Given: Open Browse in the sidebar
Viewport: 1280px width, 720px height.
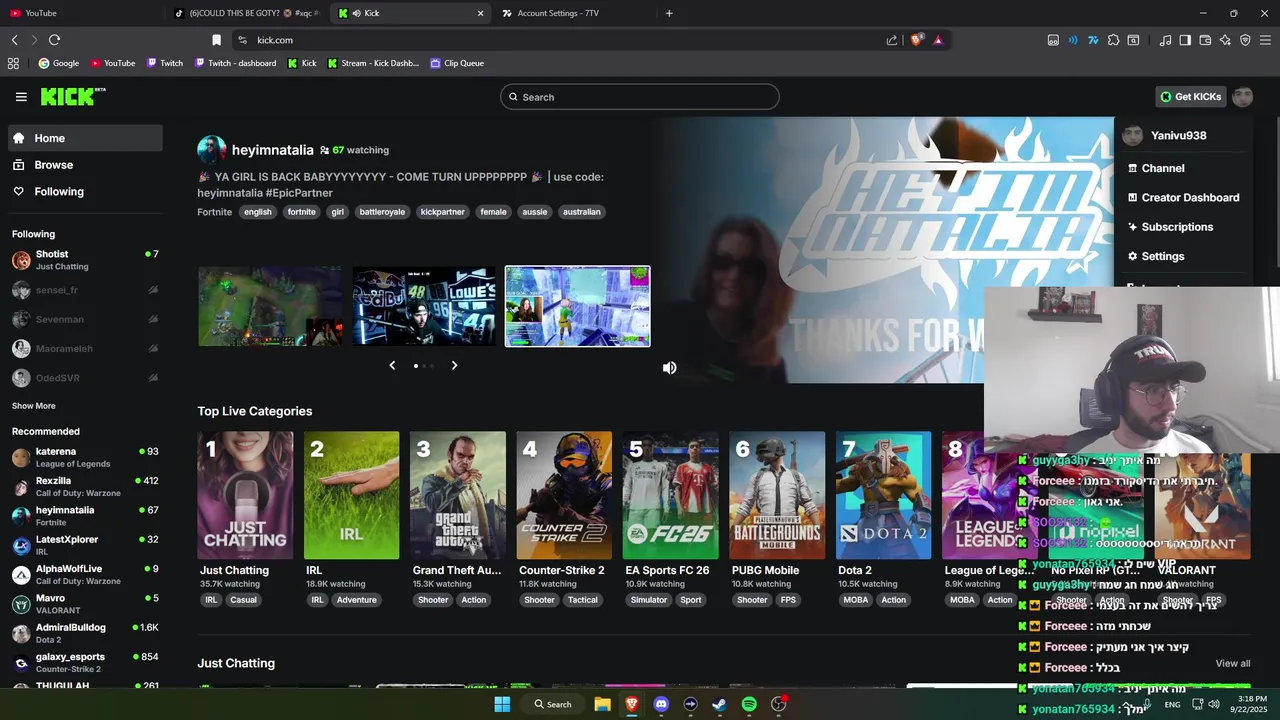Looking at the screenshot, I should click(85, 165).
